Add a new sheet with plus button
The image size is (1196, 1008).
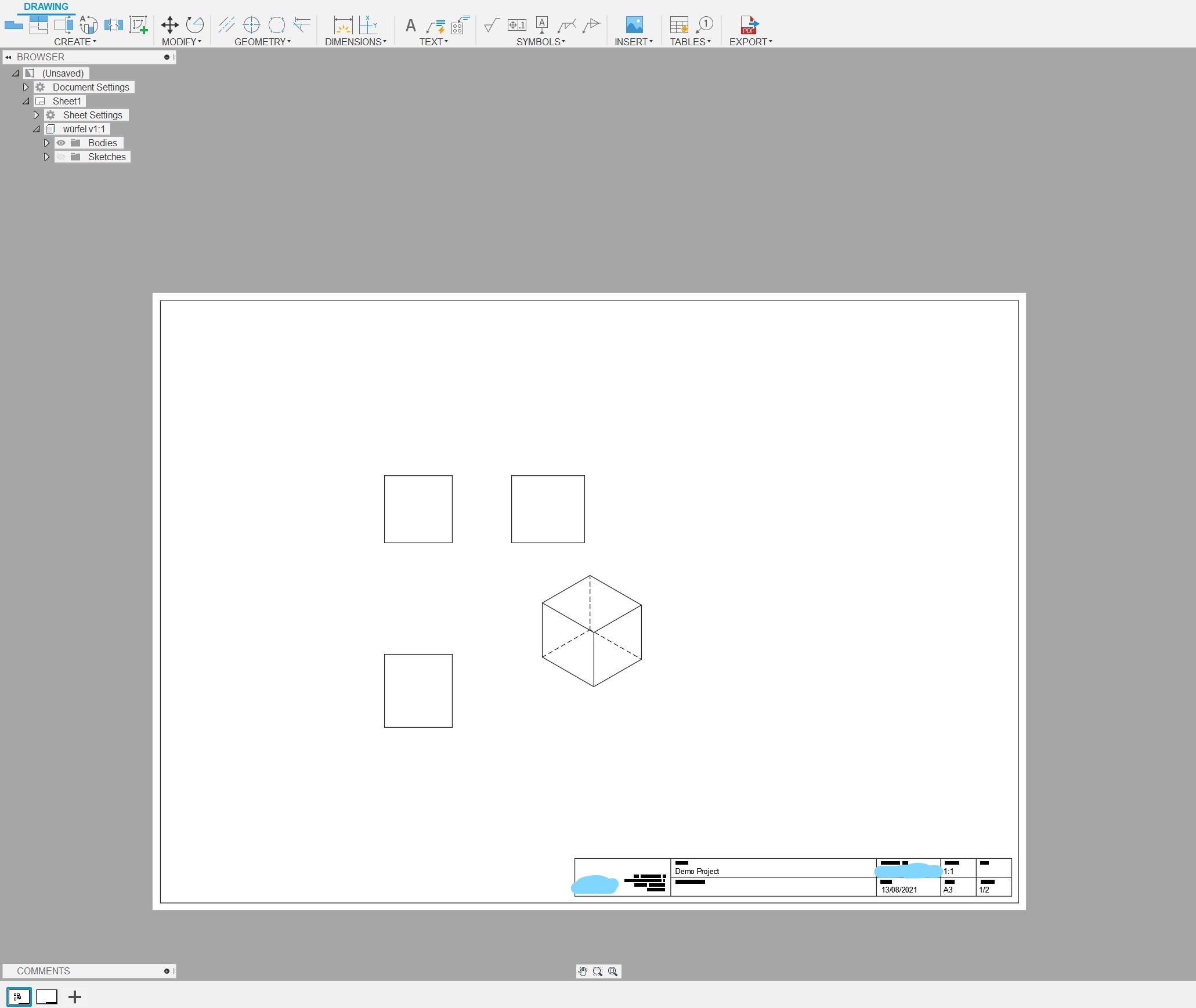[75, 997]
